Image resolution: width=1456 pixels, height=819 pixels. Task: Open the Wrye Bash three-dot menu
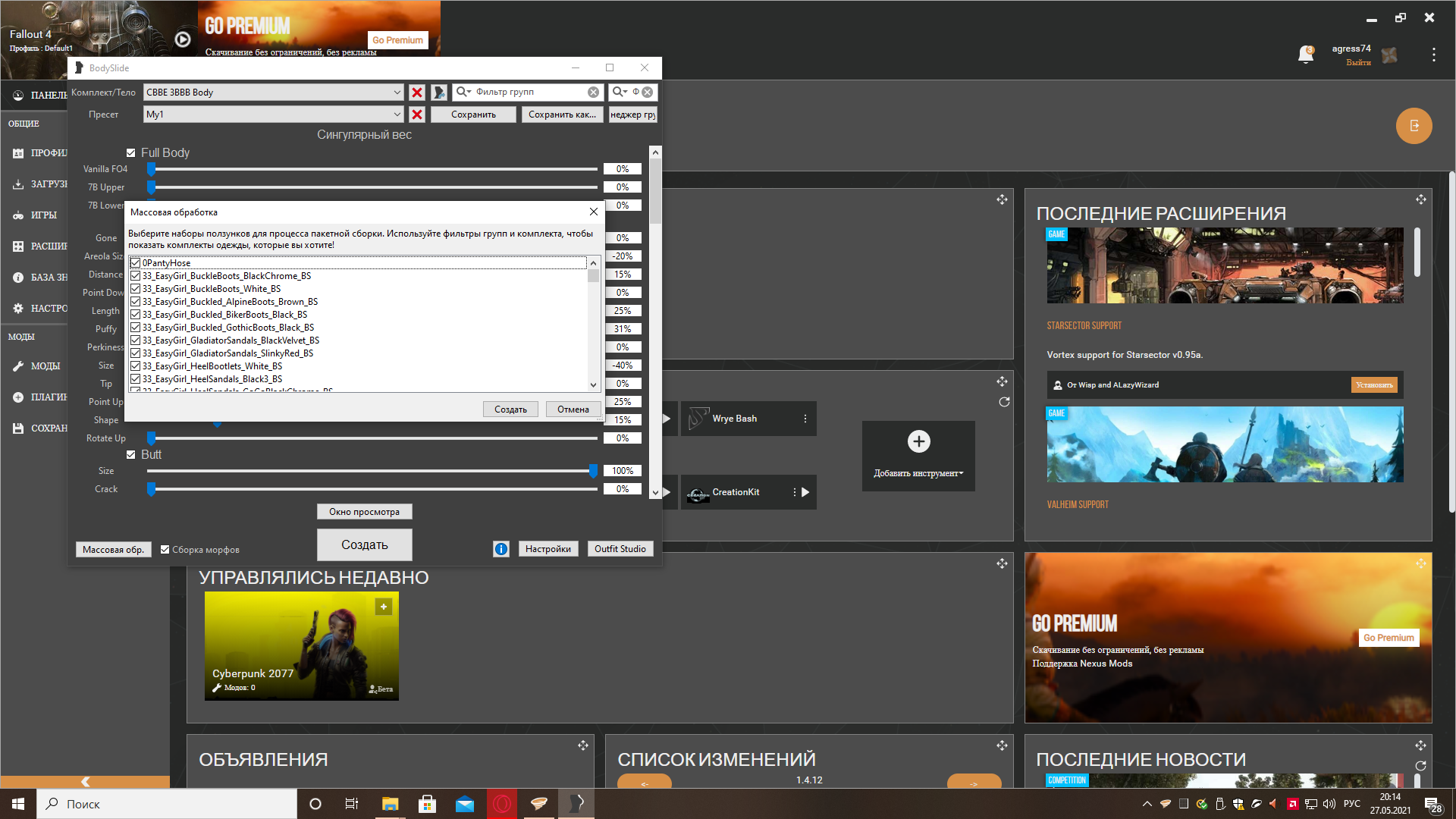[x=805, y=419]
